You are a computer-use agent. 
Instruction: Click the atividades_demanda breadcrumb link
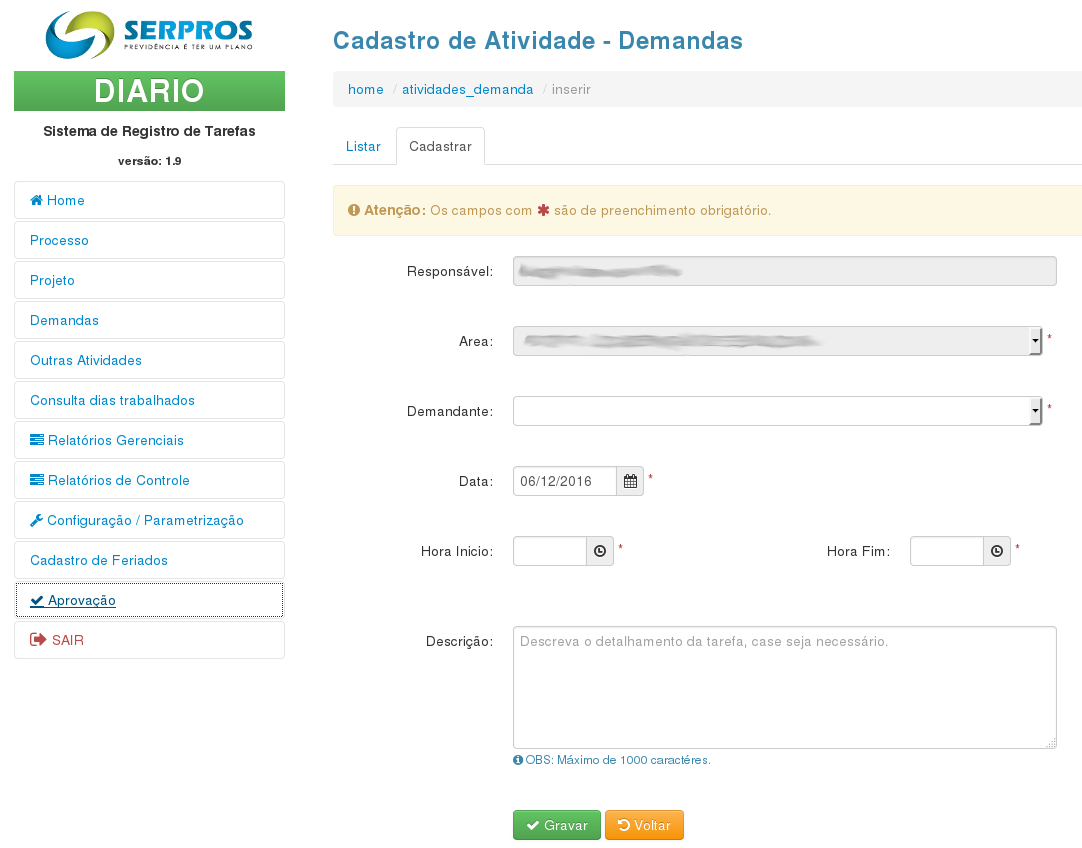click(467, 89)
